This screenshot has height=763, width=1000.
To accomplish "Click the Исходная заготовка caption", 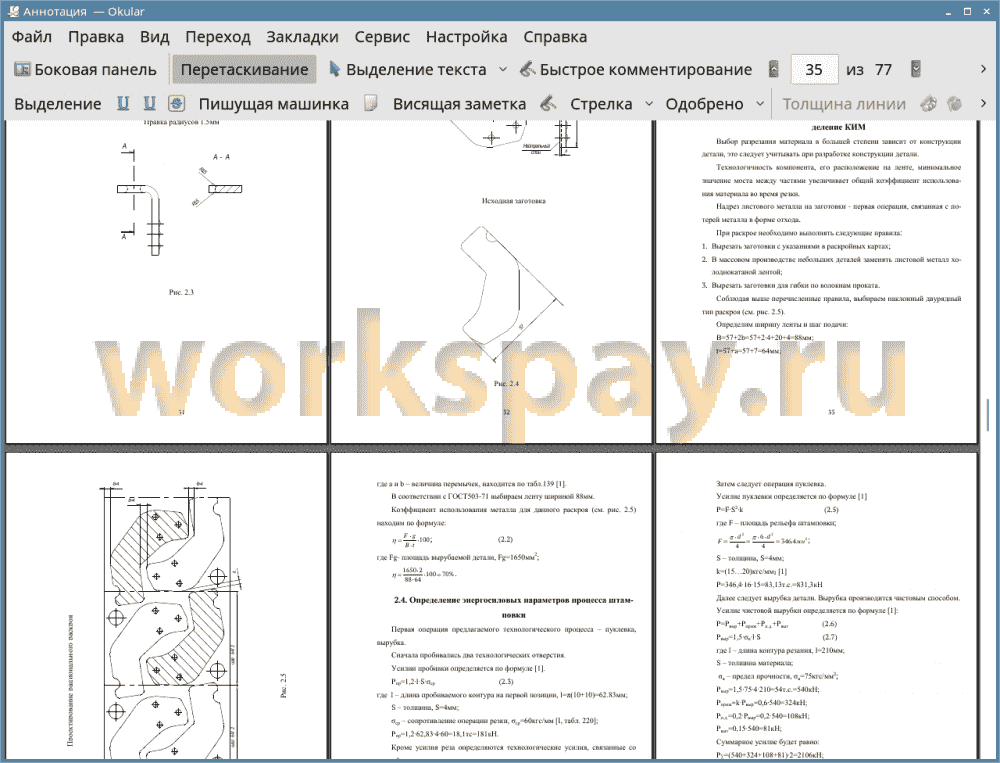I will pos(513,200).
